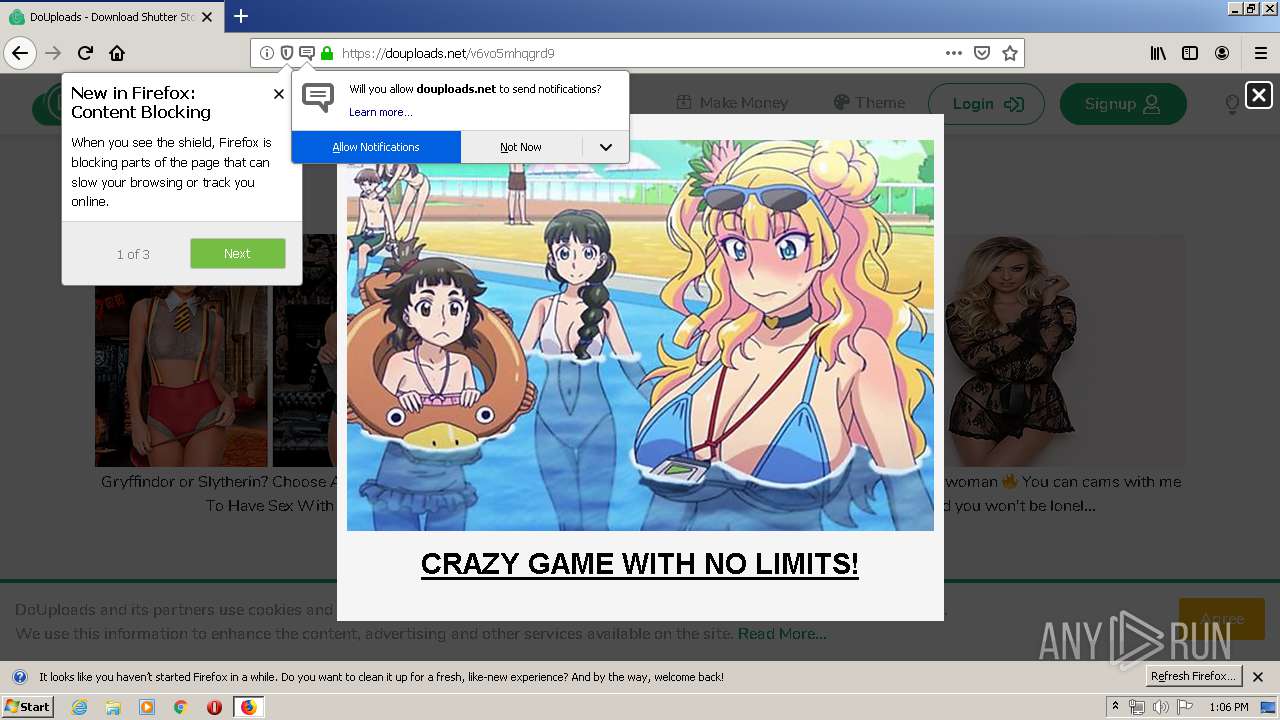The image size is (1280, 720).
Task: Click the Crazy Game With No Limits headline
Action: point(640,564)
